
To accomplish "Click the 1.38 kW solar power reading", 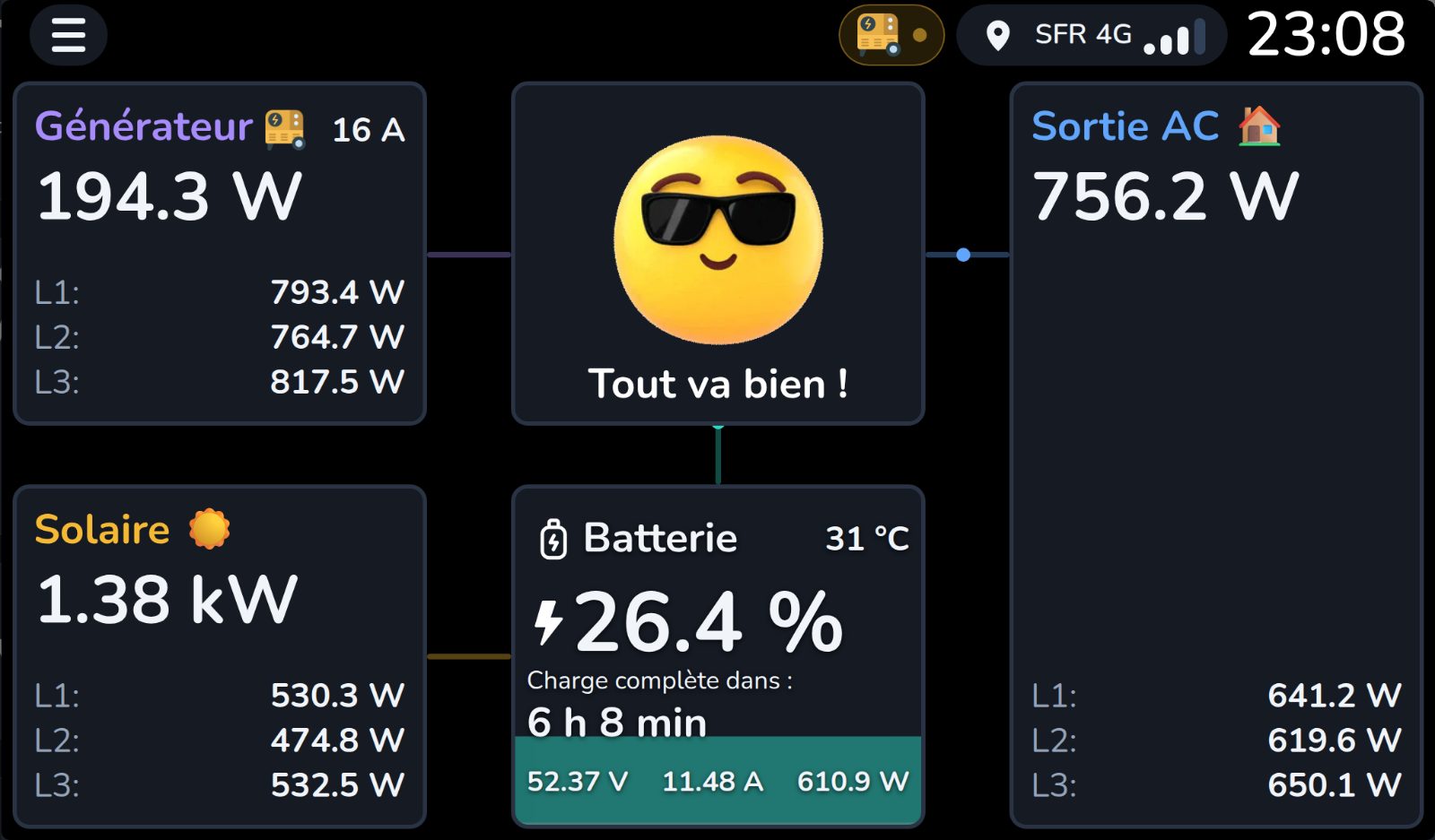I will (167, 599).
